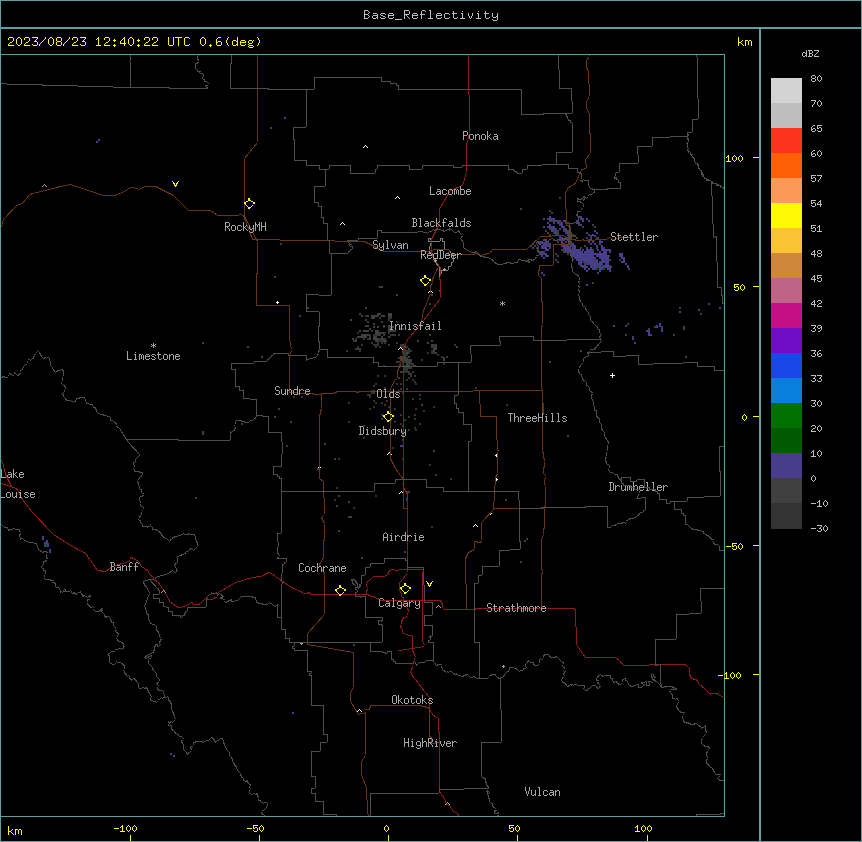The image size is (862, 842).
Task: Click the Banff town label
Action: click(124, 567)
